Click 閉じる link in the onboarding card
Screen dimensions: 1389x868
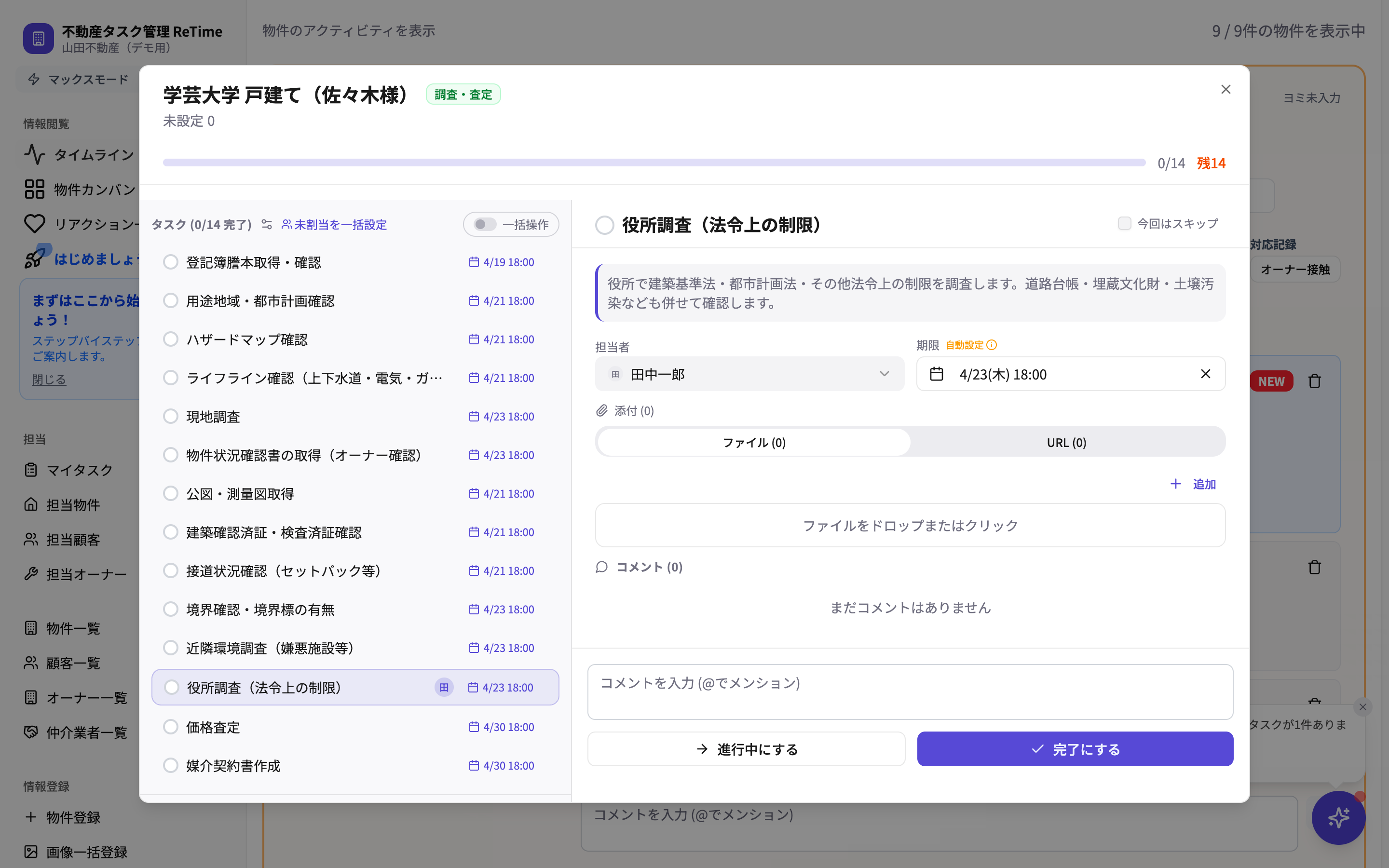tap(49, 380)
